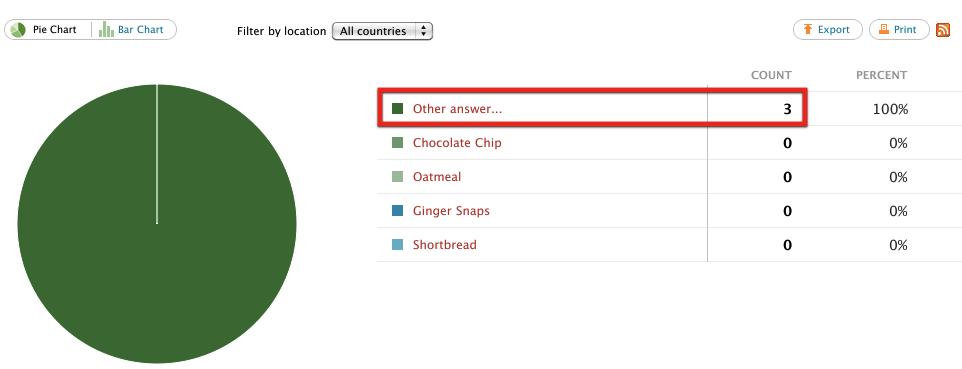
Task: Click the RSS feed icon
Action: click(x=942, y=29)
